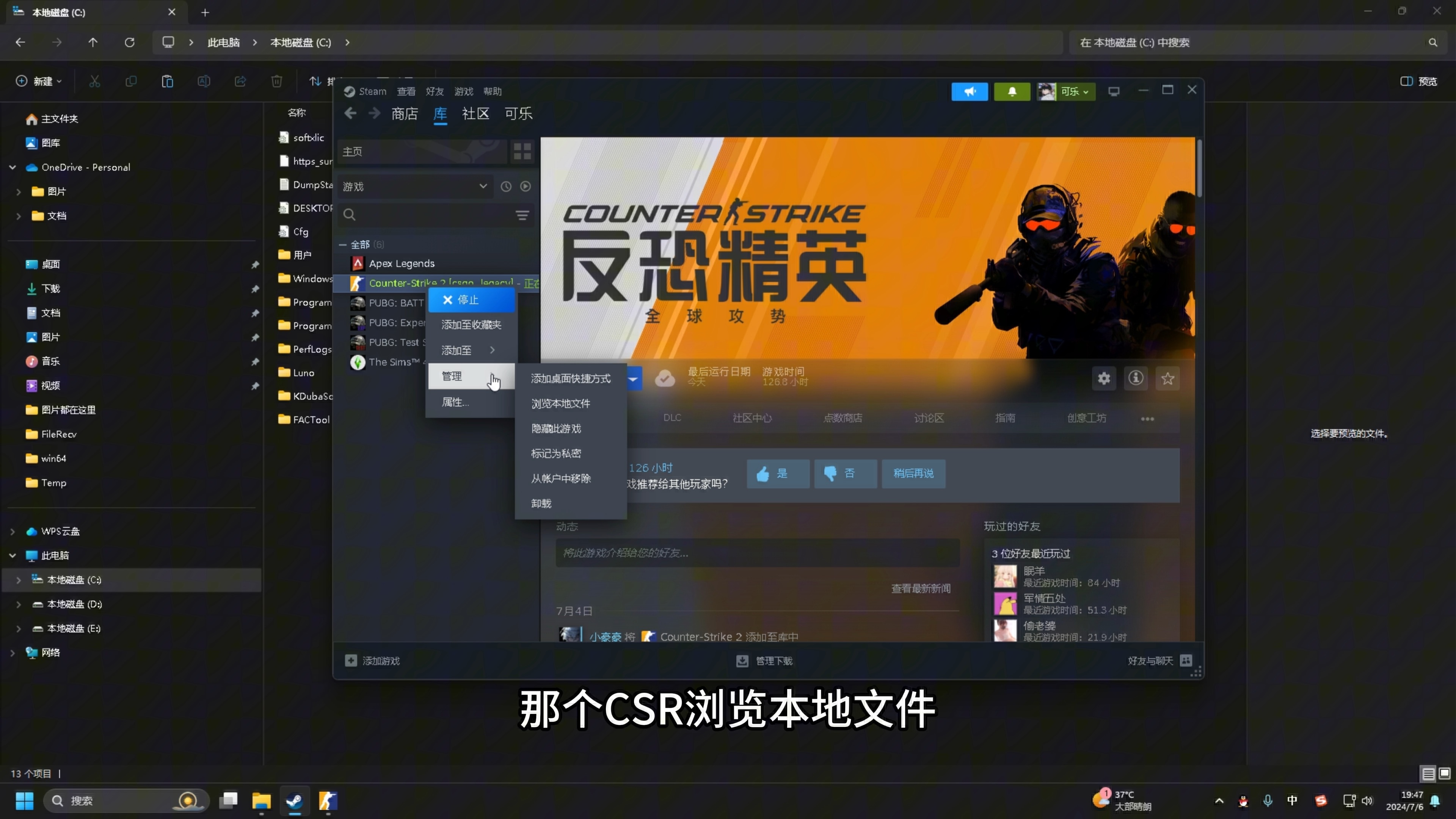Viewport: 1456px width, 819px height.
Task: Click the 否 thumbs-down button
Action: click(x=846, y=474)
